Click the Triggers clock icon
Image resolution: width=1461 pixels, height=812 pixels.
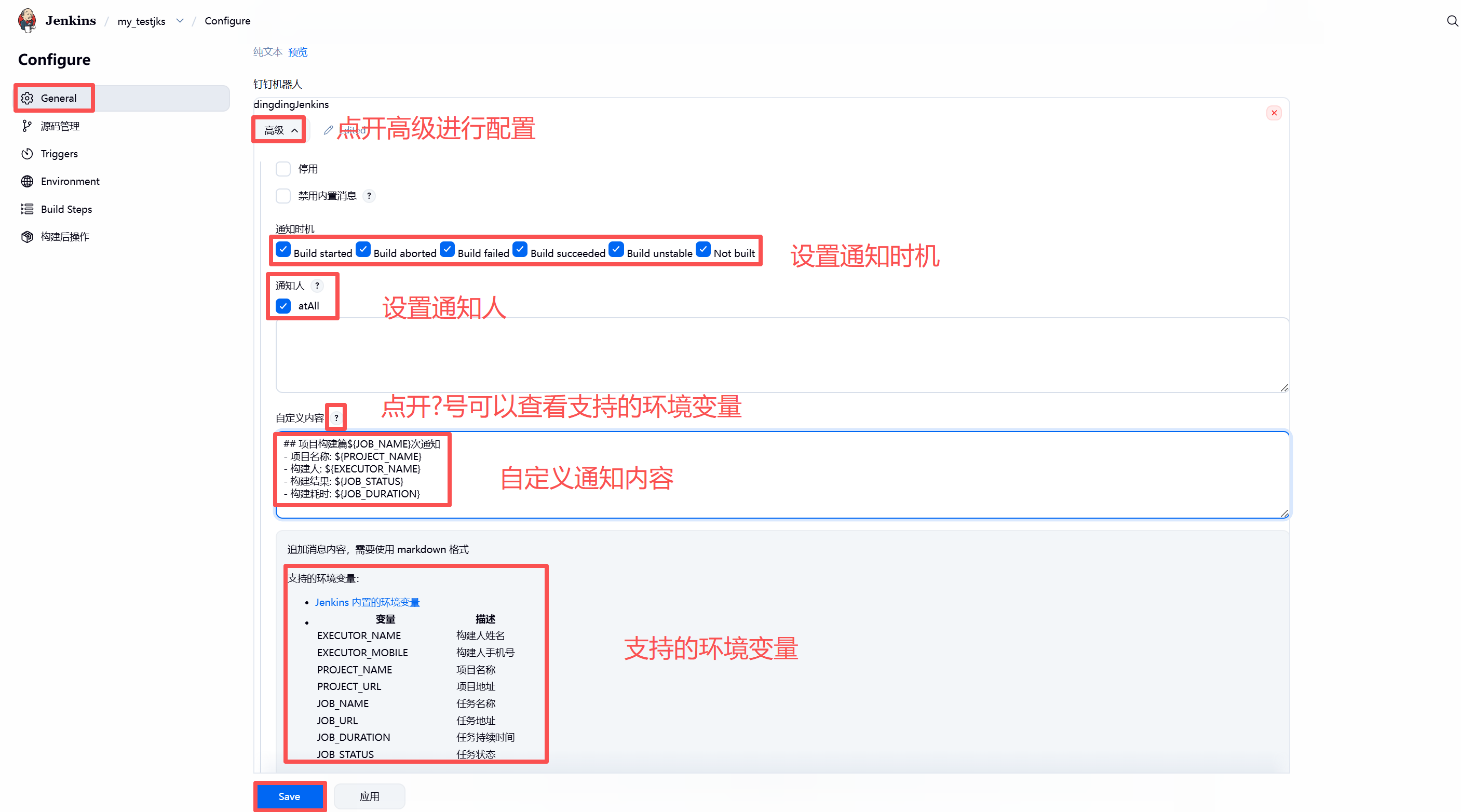click(x=27, y=154)
